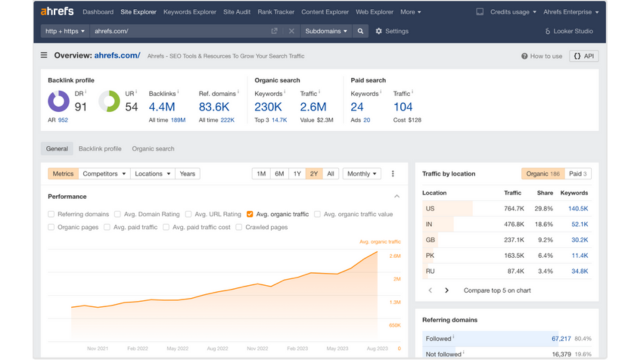Check the Crawled pages checkbox
640x360 pixels.
(239, 227)
